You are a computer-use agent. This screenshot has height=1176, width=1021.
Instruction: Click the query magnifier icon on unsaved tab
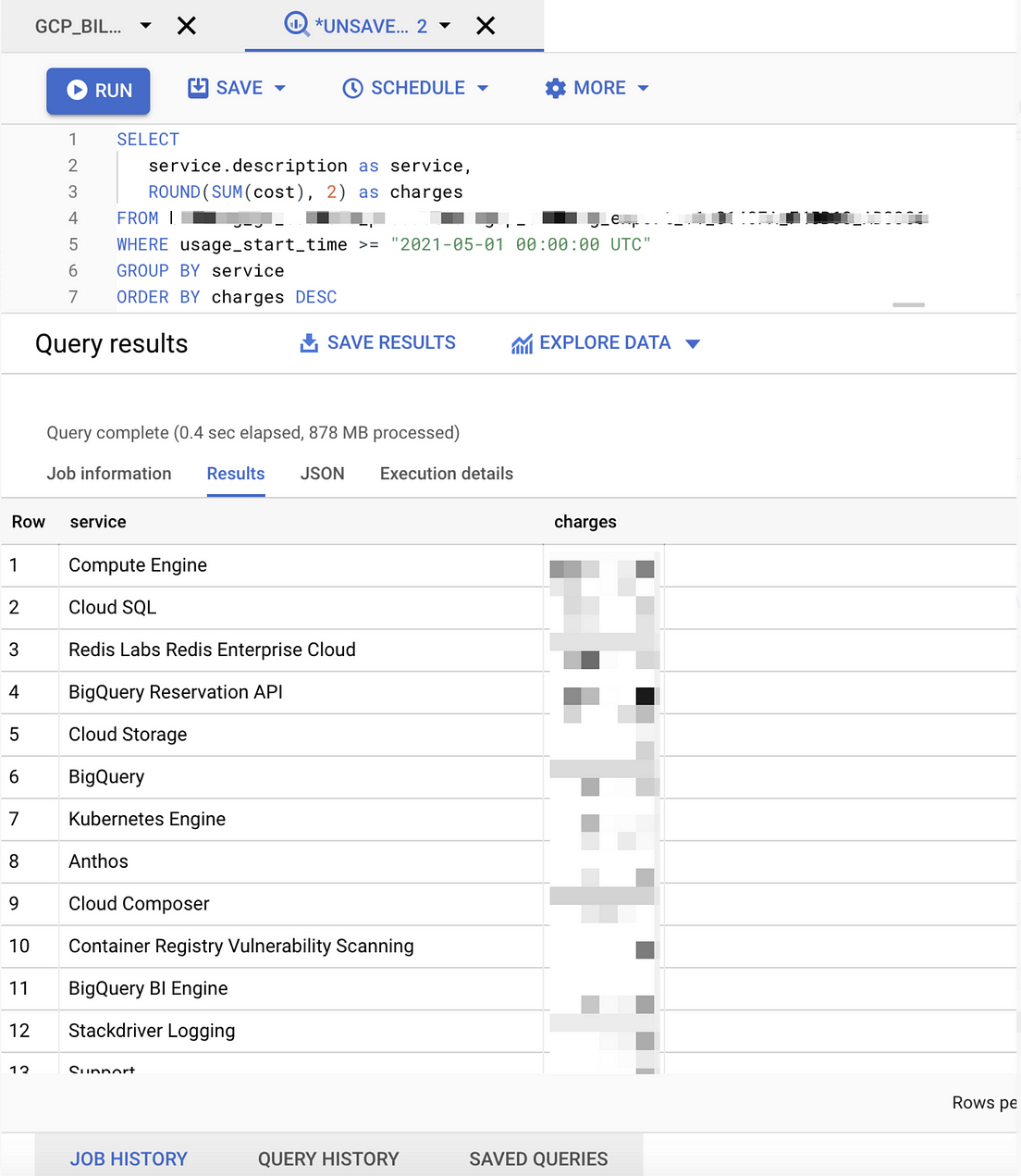[x=296, y=24]
